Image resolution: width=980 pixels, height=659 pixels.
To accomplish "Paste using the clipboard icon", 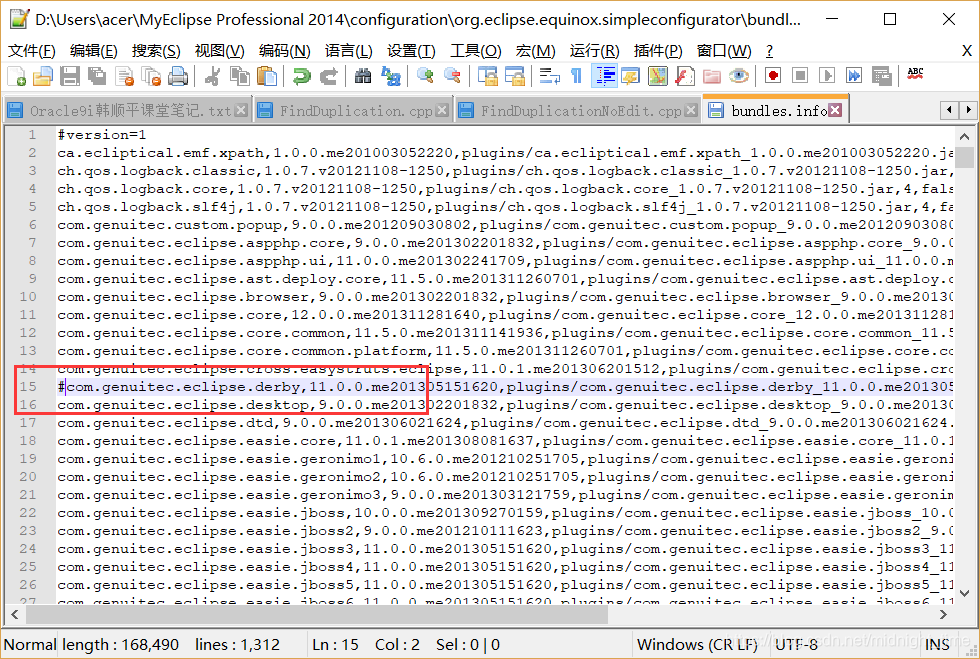I will (267, 76).
